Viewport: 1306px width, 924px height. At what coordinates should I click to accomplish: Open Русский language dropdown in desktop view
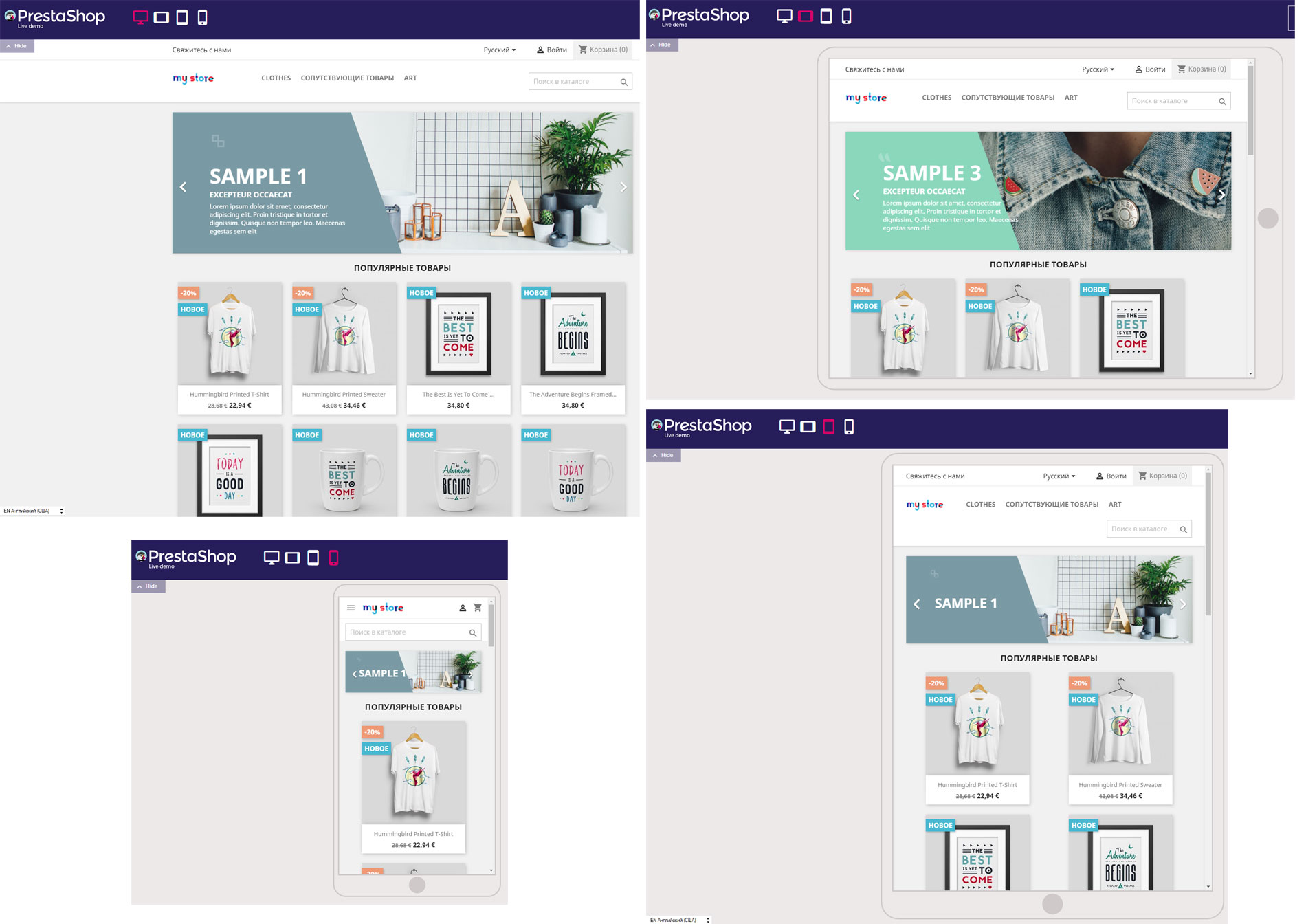click(499, 50)
